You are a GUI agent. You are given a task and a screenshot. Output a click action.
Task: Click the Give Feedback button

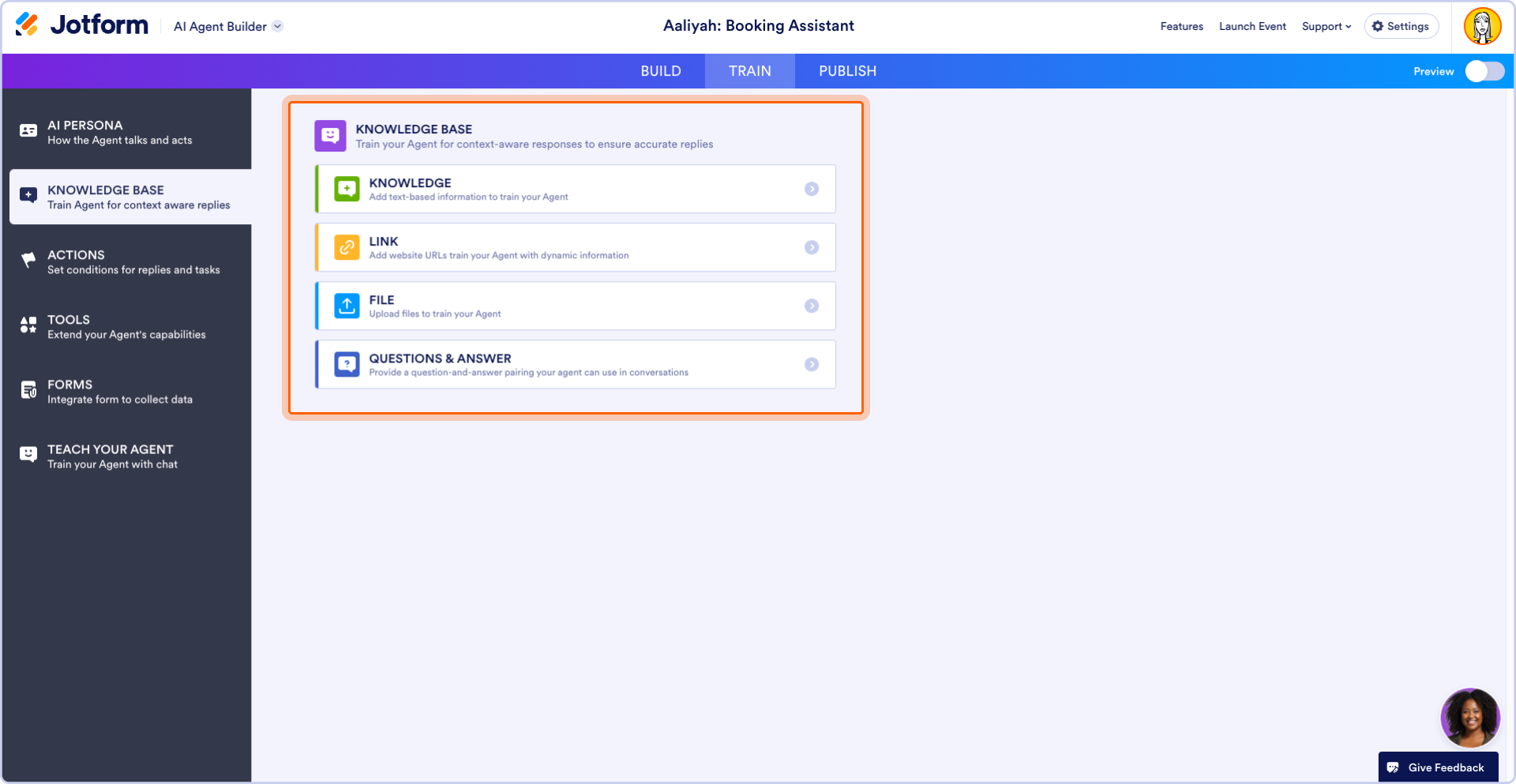point(1438,767)
